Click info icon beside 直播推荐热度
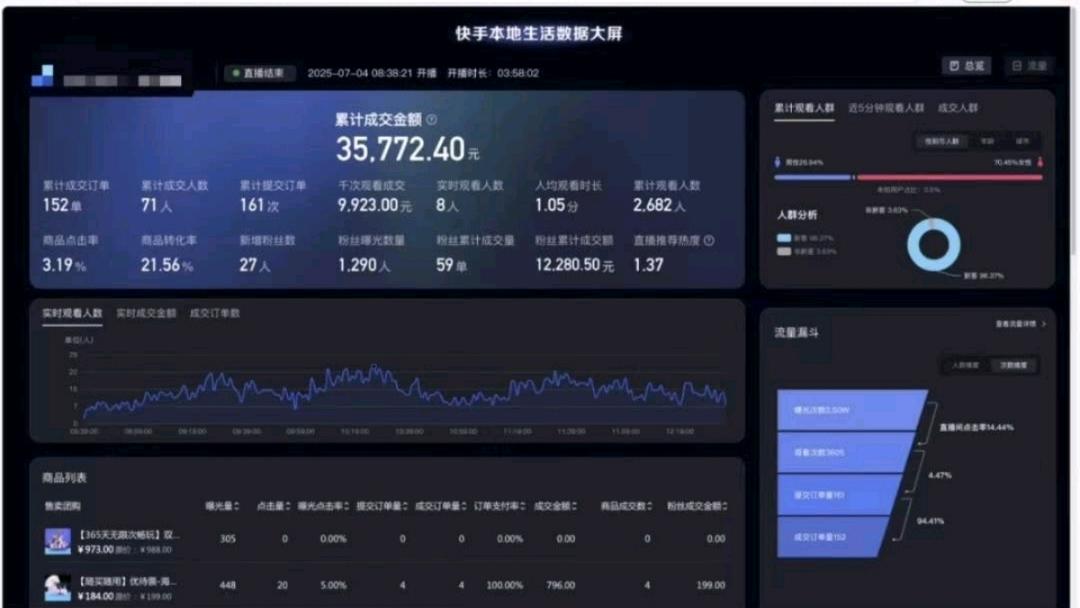 pyautogui.click(x=709, y=240)
